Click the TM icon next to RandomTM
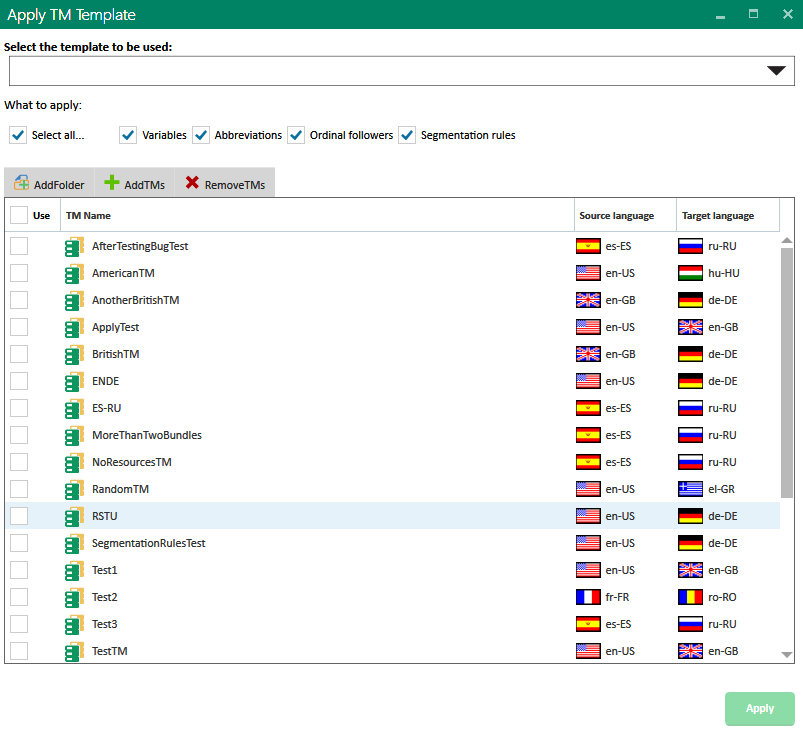The width and height of the screenshot is (803, 733). (x=74, y=490)
